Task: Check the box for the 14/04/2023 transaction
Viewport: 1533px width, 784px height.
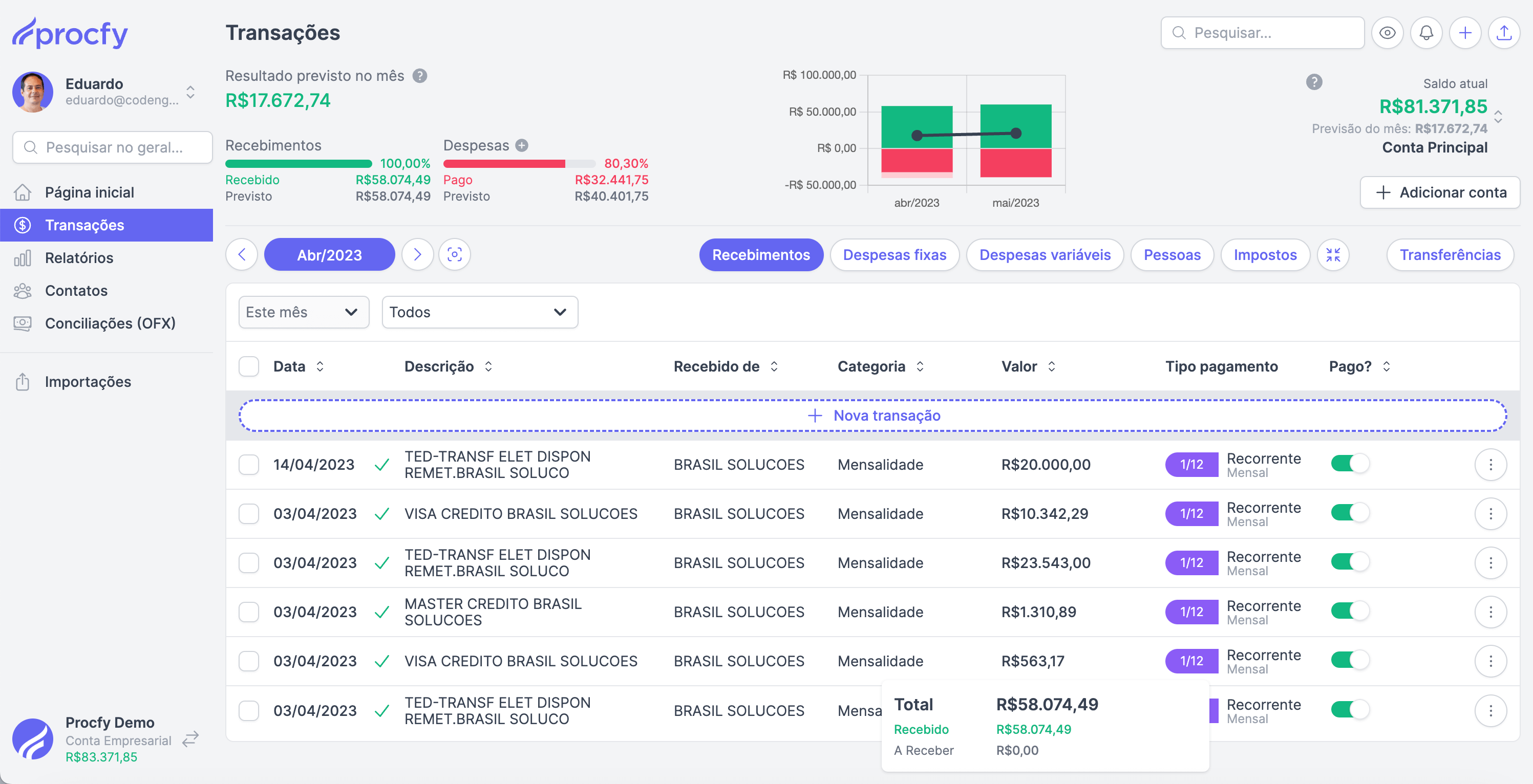Action: coord(249,465)
